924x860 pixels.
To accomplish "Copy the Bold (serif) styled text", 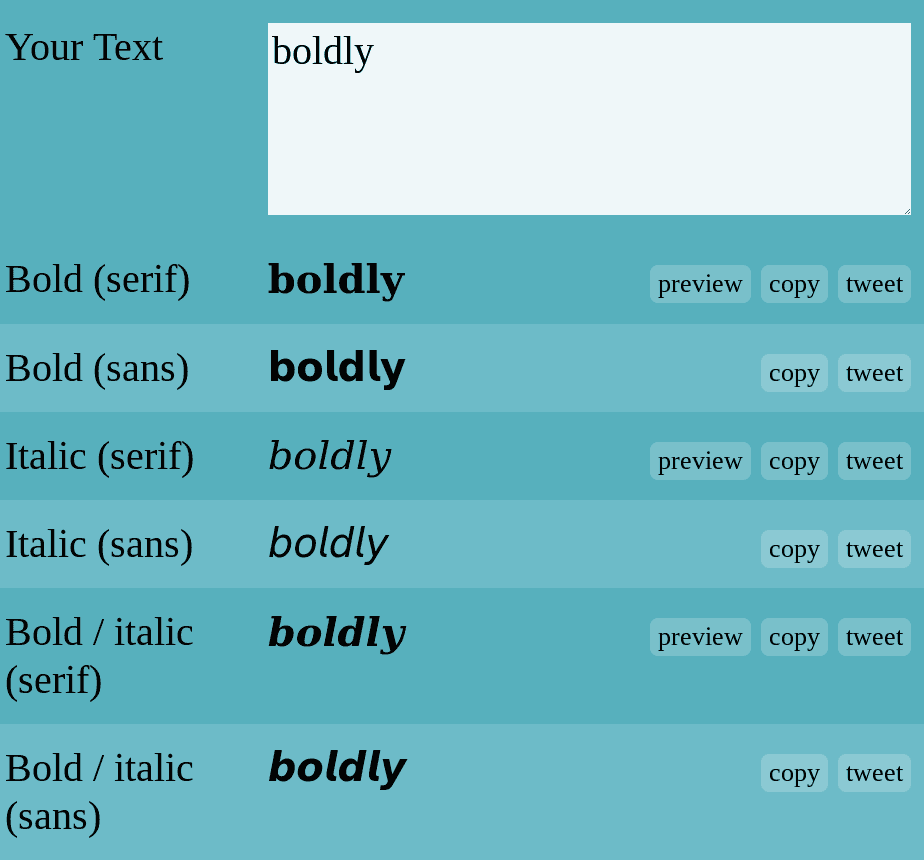I will tap(794, 283).
